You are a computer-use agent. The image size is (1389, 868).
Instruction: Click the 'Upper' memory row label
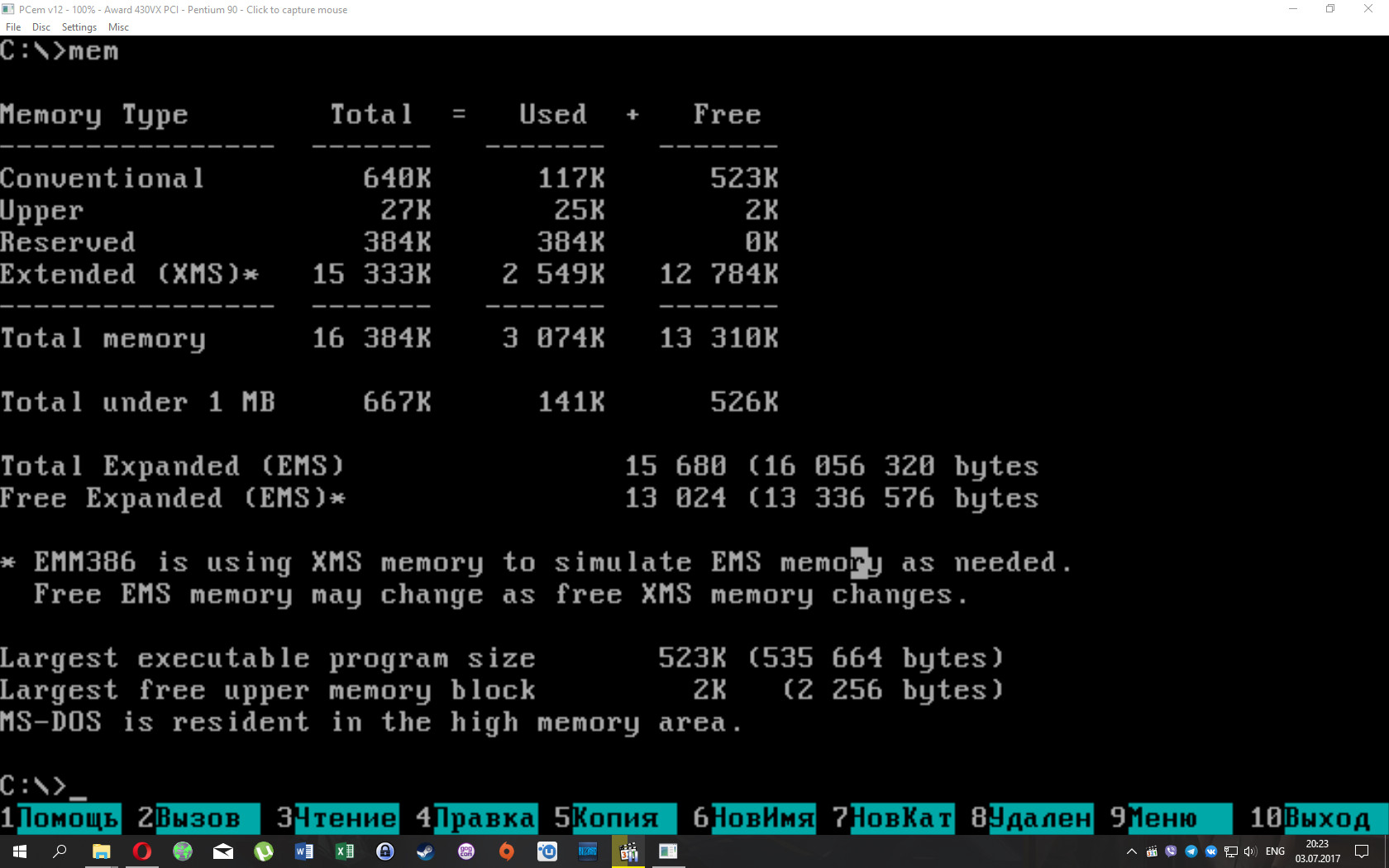42,211
